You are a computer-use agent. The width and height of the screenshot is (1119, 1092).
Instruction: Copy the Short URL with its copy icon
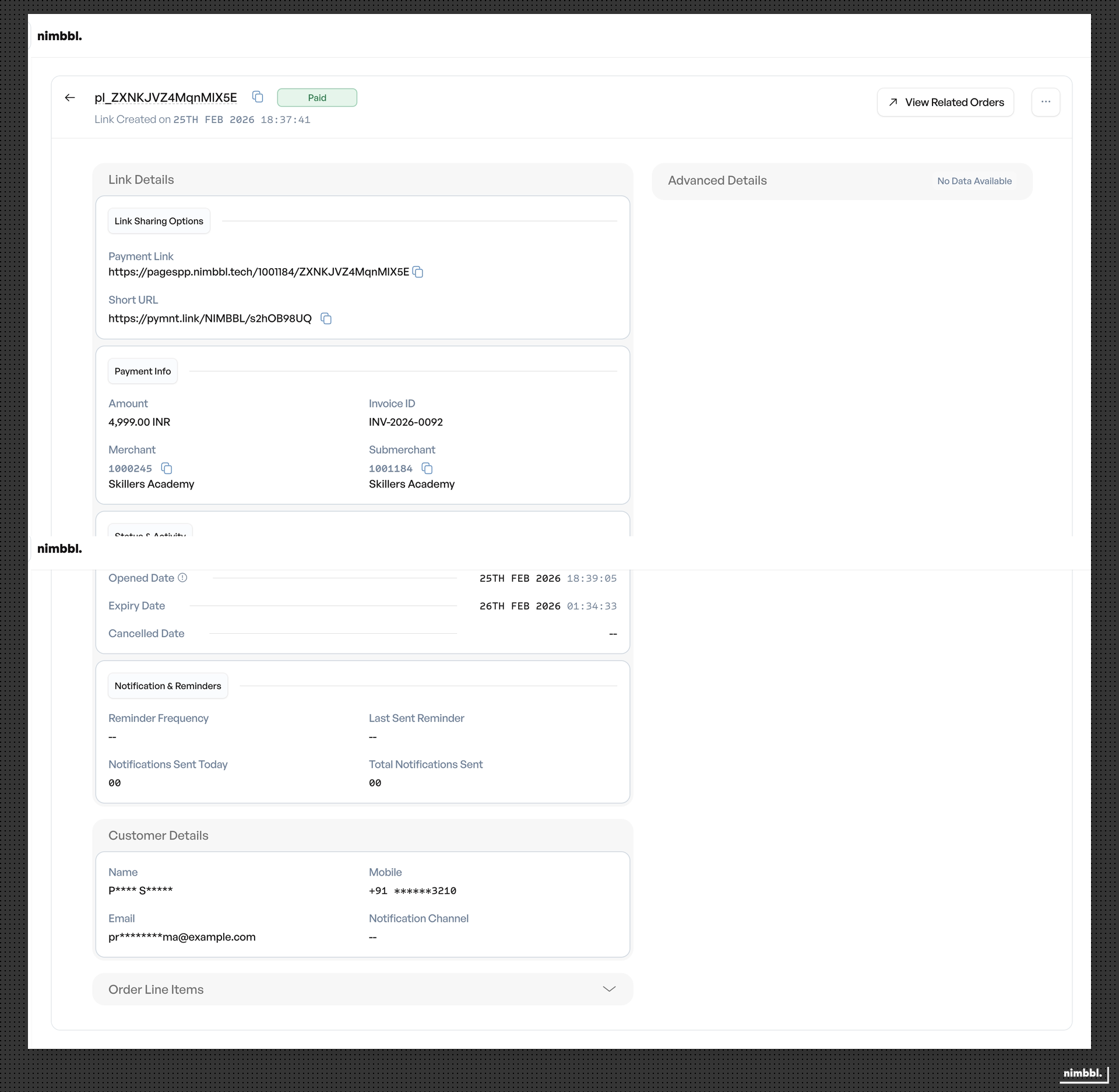tap(326, 318)
